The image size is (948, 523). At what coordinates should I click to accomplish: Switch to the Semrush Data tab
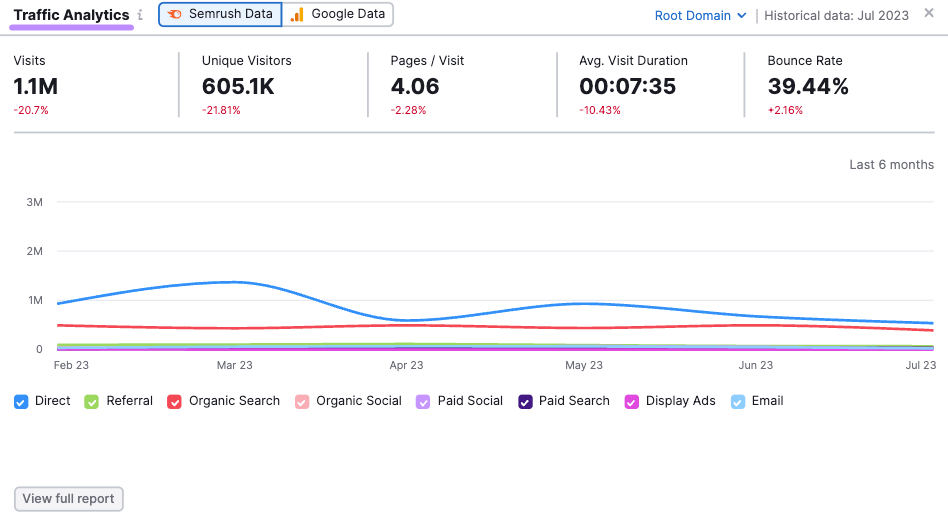point(220,15)
